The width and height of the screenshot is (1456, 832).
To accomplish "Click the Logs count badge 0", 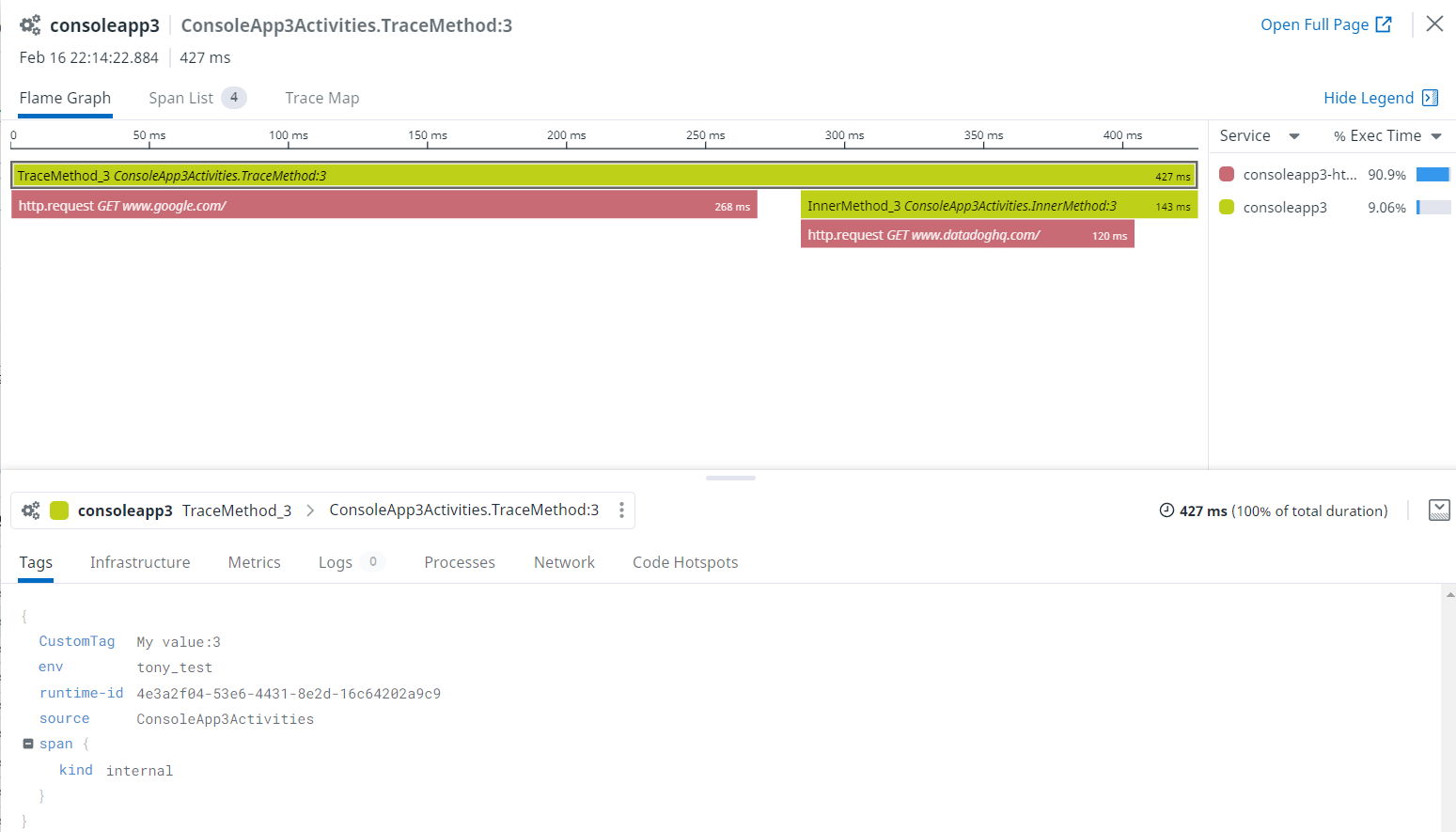I will pyautogui.click(x=373, y=562).
